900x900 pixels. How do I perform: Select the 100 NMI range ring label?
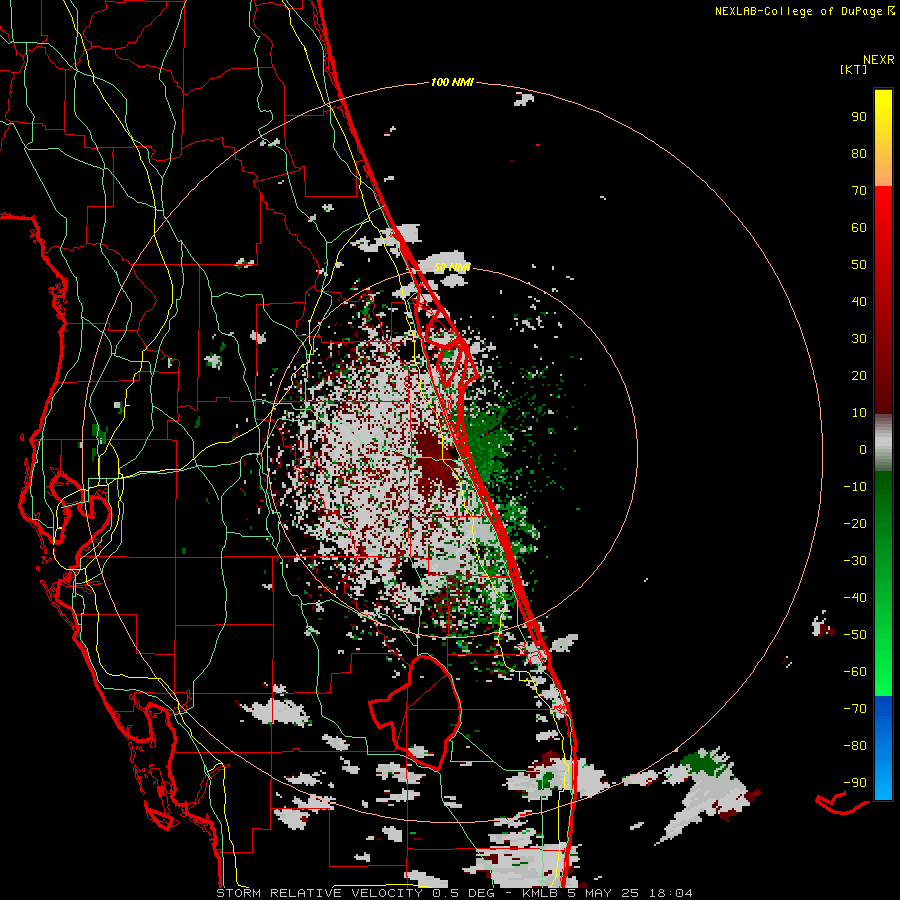point(452,83)
